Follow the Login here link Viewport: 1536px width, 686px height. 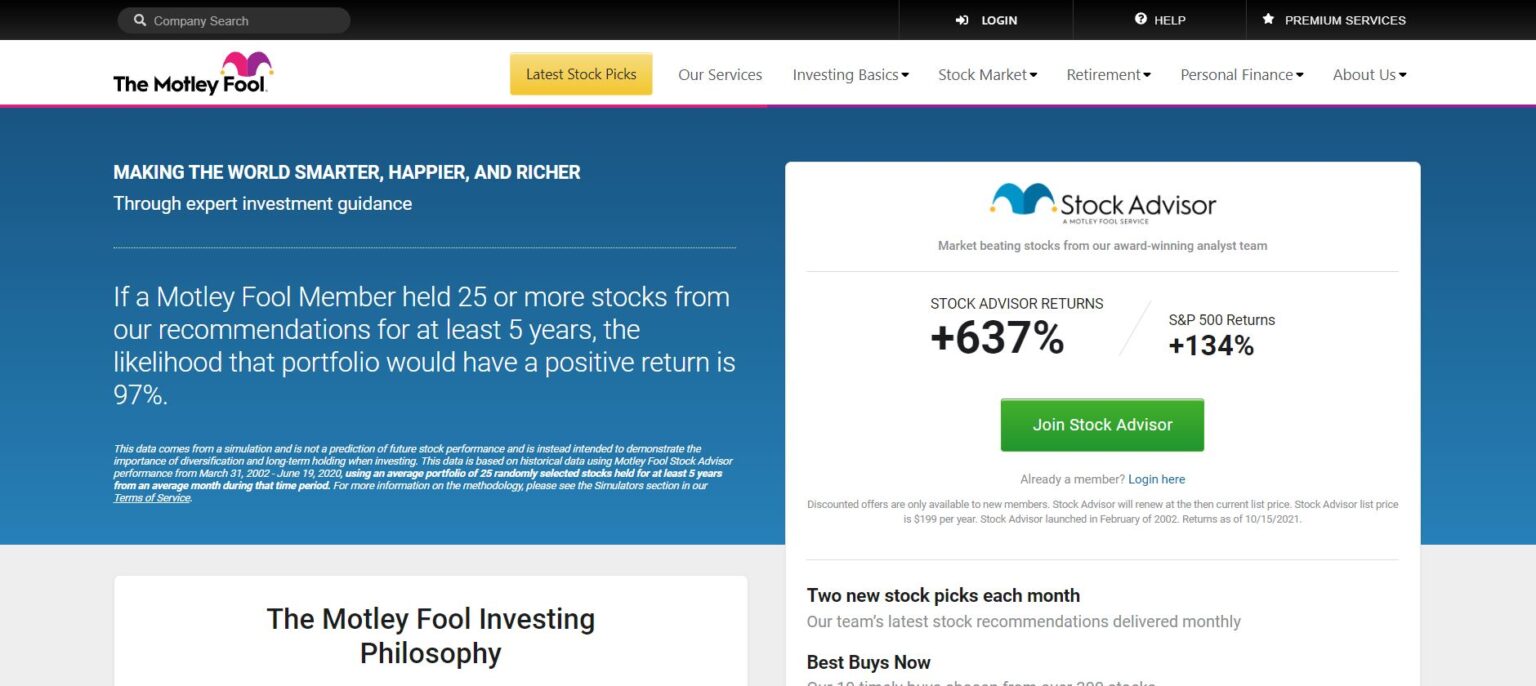pos(1156,480)
